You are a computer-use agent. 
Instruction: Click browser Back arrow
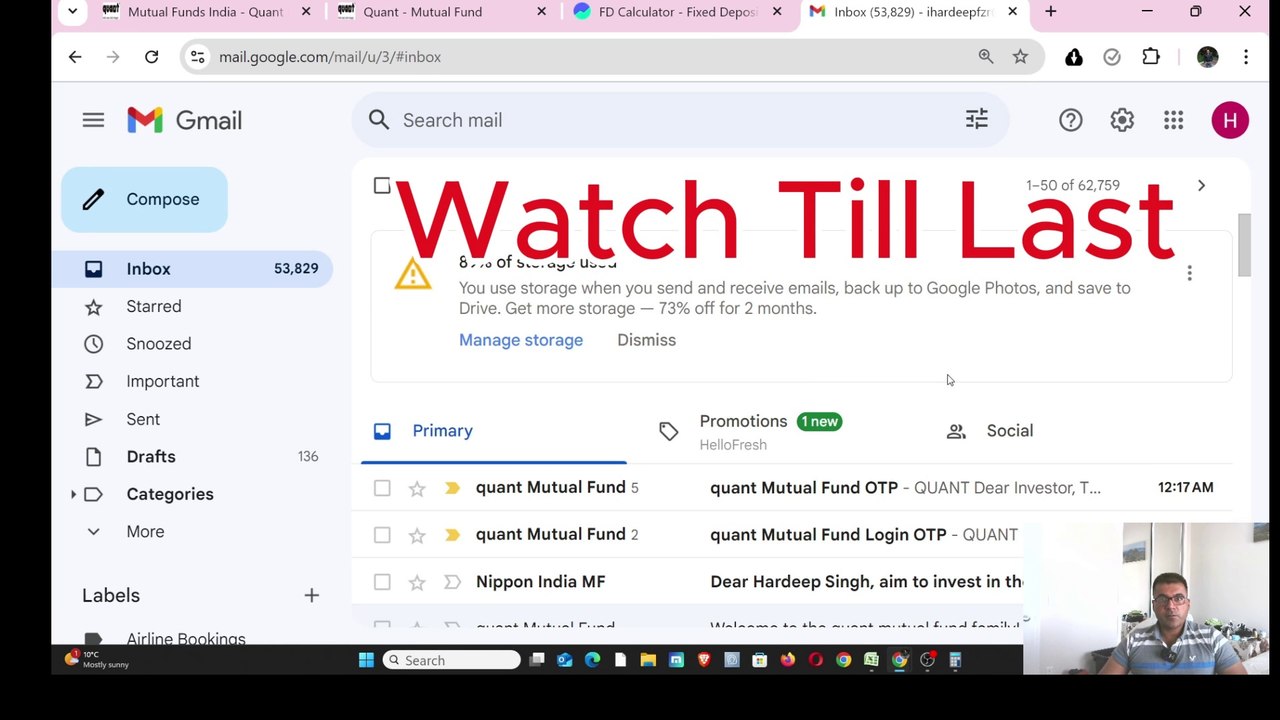[75, 57]
